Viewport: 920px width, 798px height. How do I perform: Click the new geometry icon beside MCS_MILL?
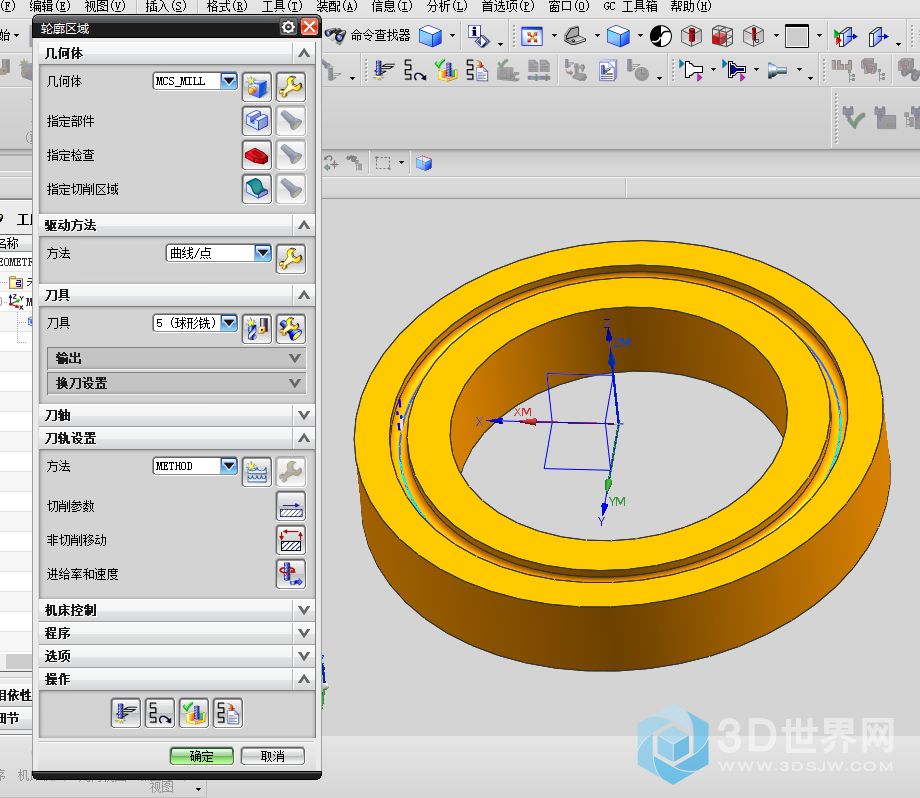pos(257,87)
